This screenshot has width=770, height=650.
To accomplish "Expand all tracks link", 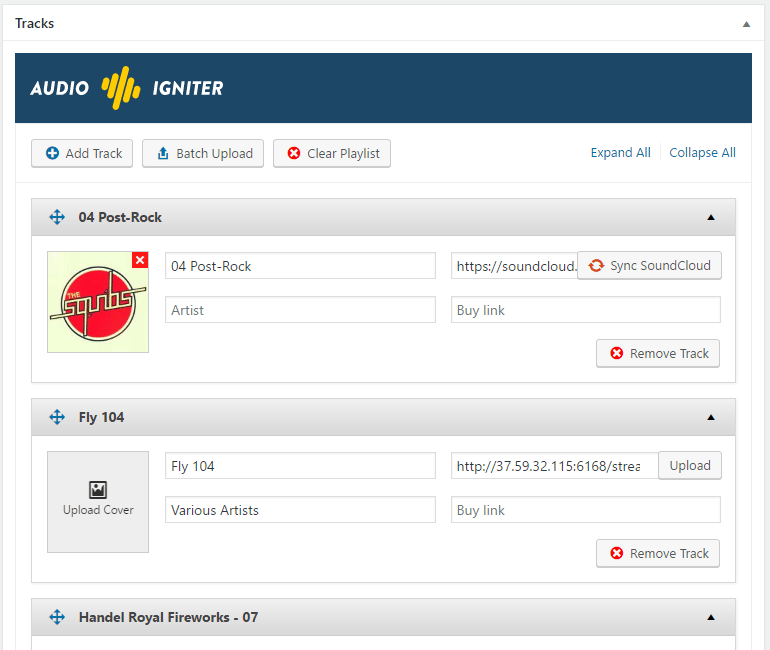I will (x=620, y=153).
